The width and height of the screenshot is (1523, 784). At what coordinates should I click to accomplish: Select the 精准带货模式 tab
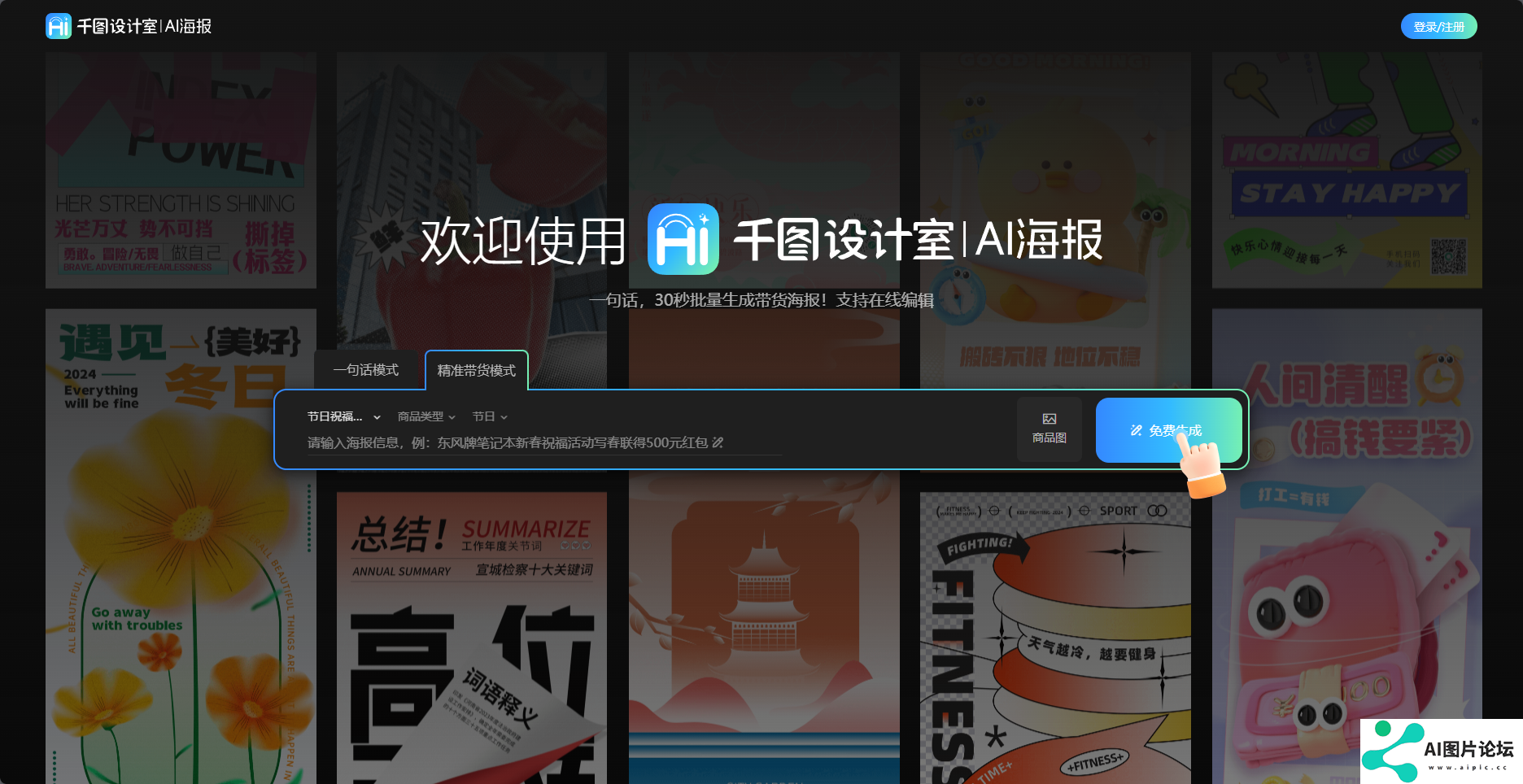point(477,370)
